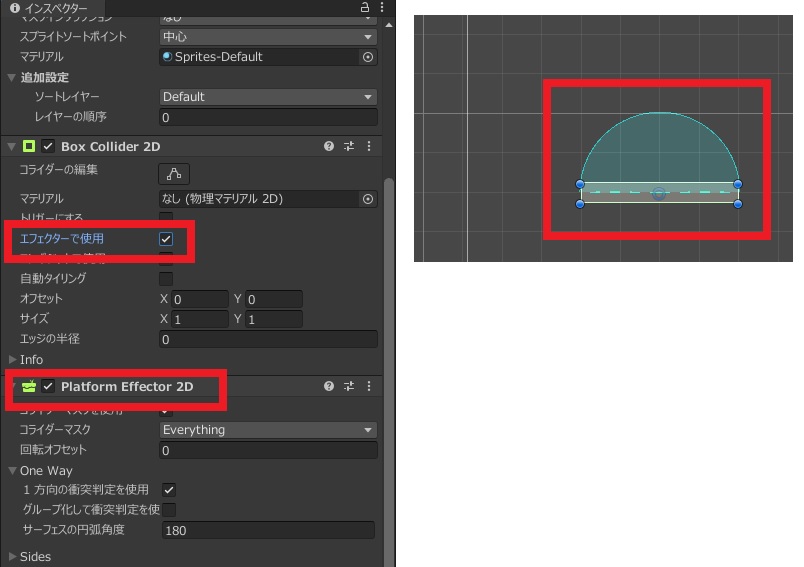Screen dimensions: 804x567
Task: Open Box Collider 2D help reference
Action: 329,147
